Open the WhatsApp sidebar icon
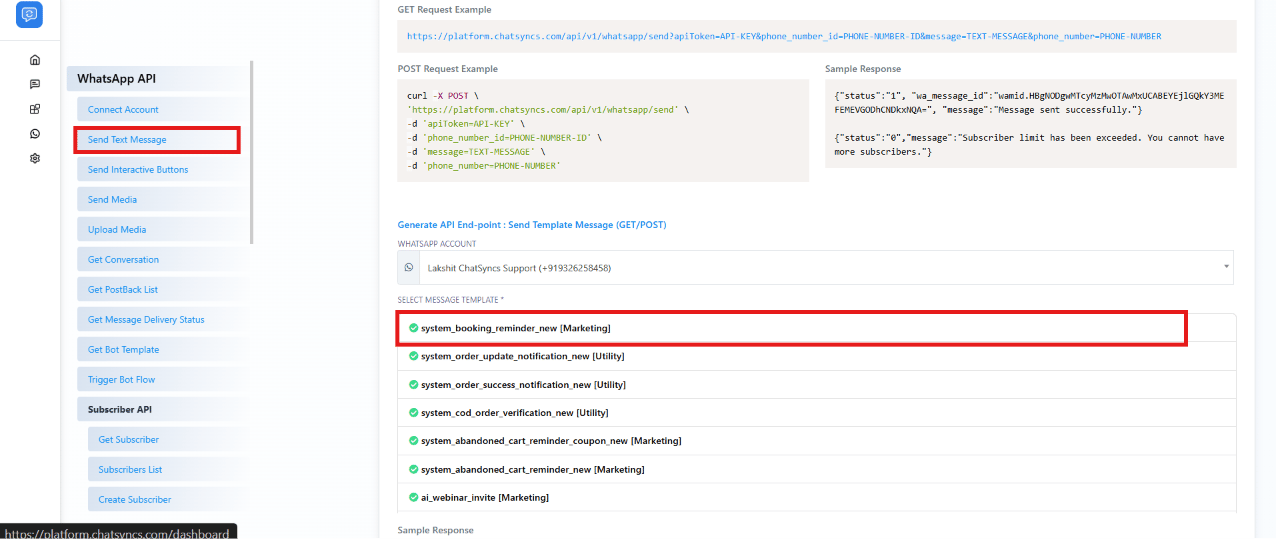Screen dimensions: 1276x539 (x=35, y=134)
